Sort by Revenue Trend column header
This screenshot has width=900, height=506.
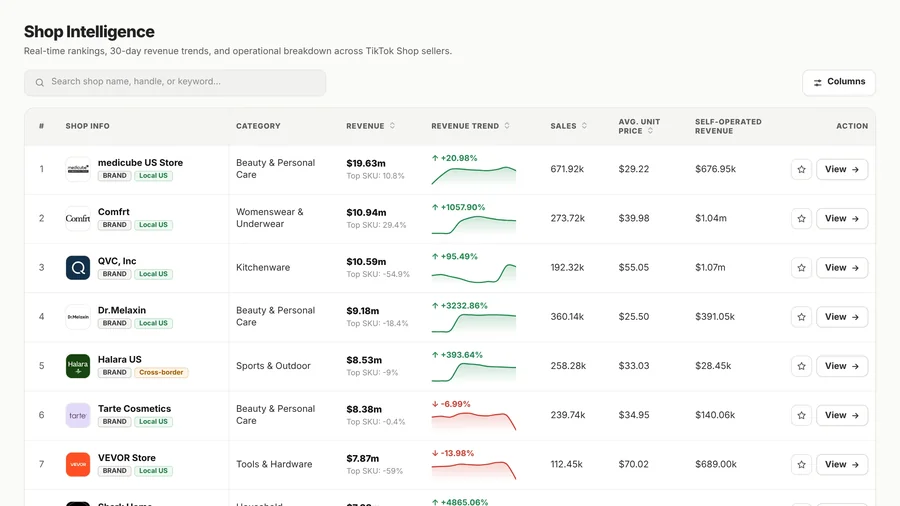pyautogui.click(x=470, y=126)
